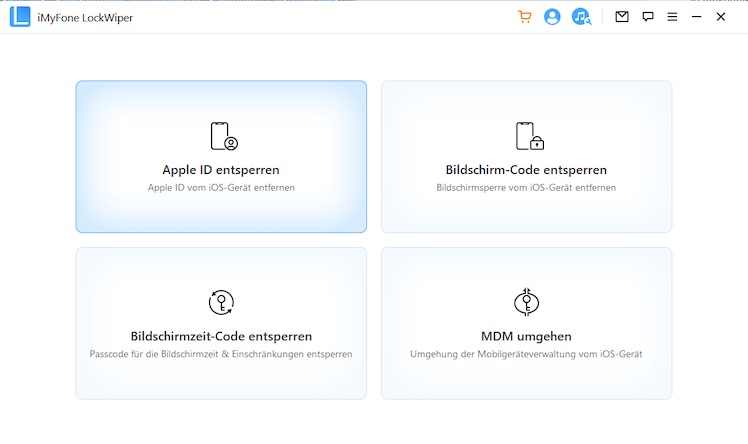Image resolution: width=748 pixels, height=444 pixels.
Task: Choose "Bildschirm-Code entsperren" heading
Action: 526,170
